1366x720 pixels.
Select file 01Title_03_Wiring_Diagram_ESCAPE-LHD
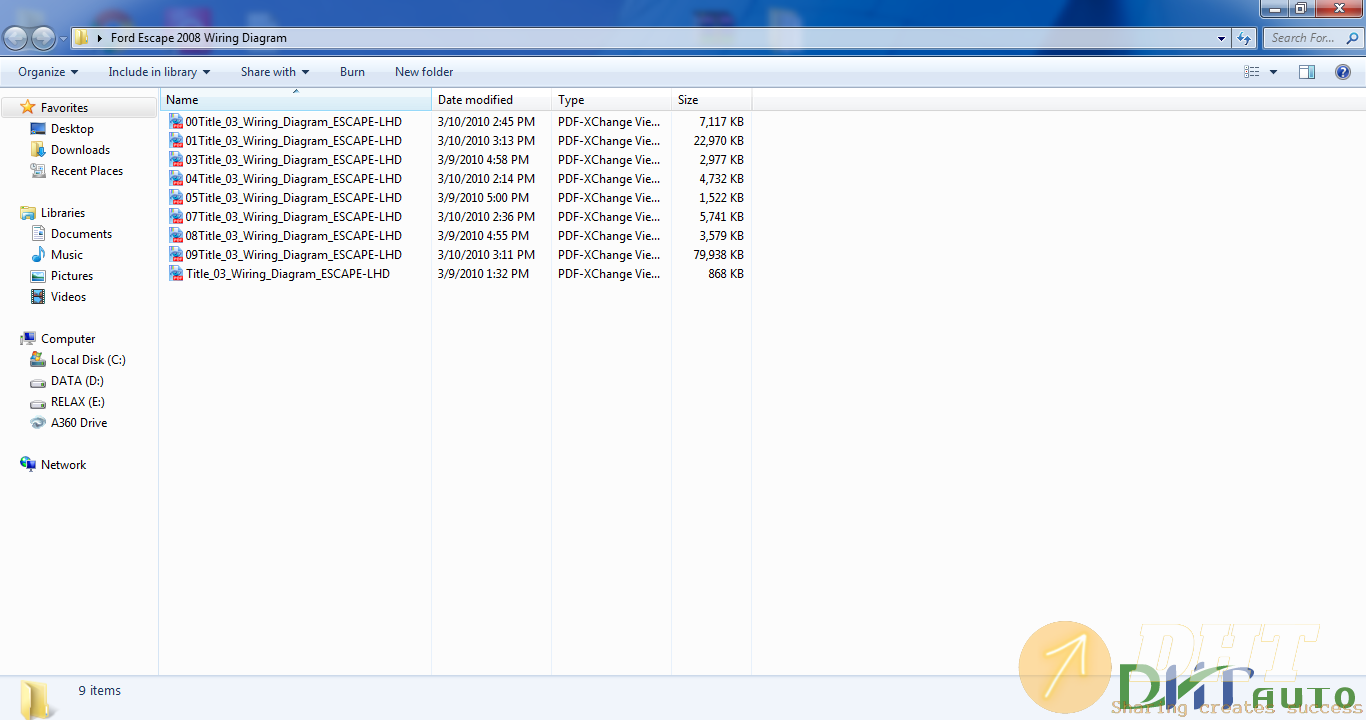(x=293, y=141)
